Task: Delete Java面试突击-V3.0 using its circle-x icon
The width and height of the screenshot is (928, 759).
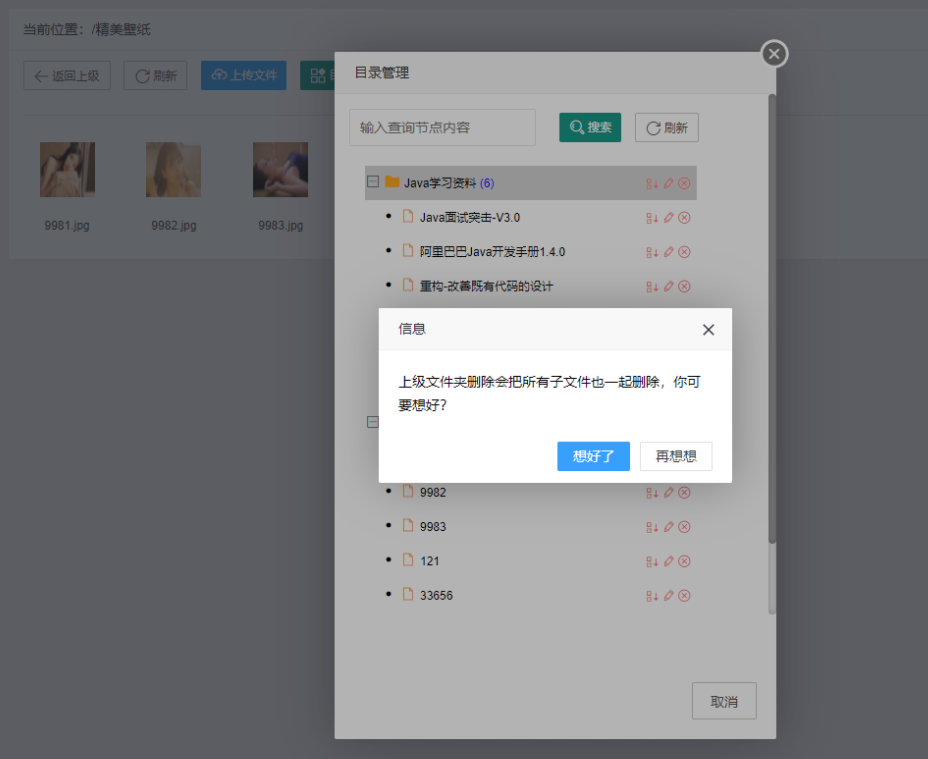Action: click(684, 218)
